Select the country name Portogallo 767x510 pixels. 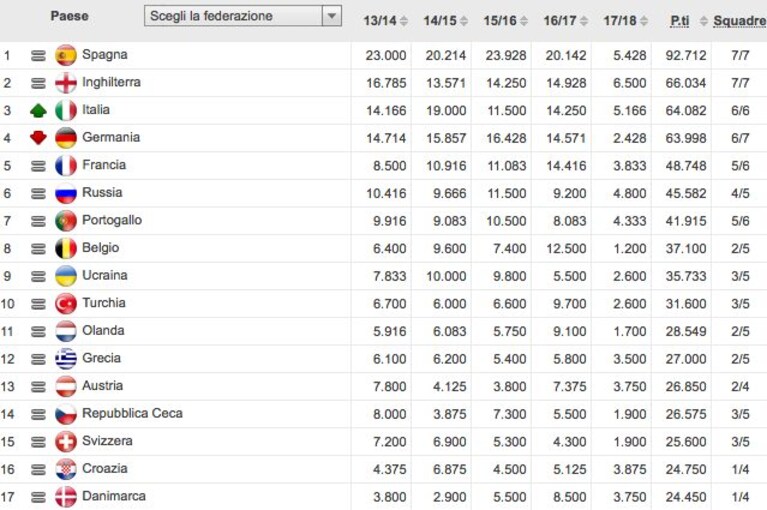coord(112,220)
